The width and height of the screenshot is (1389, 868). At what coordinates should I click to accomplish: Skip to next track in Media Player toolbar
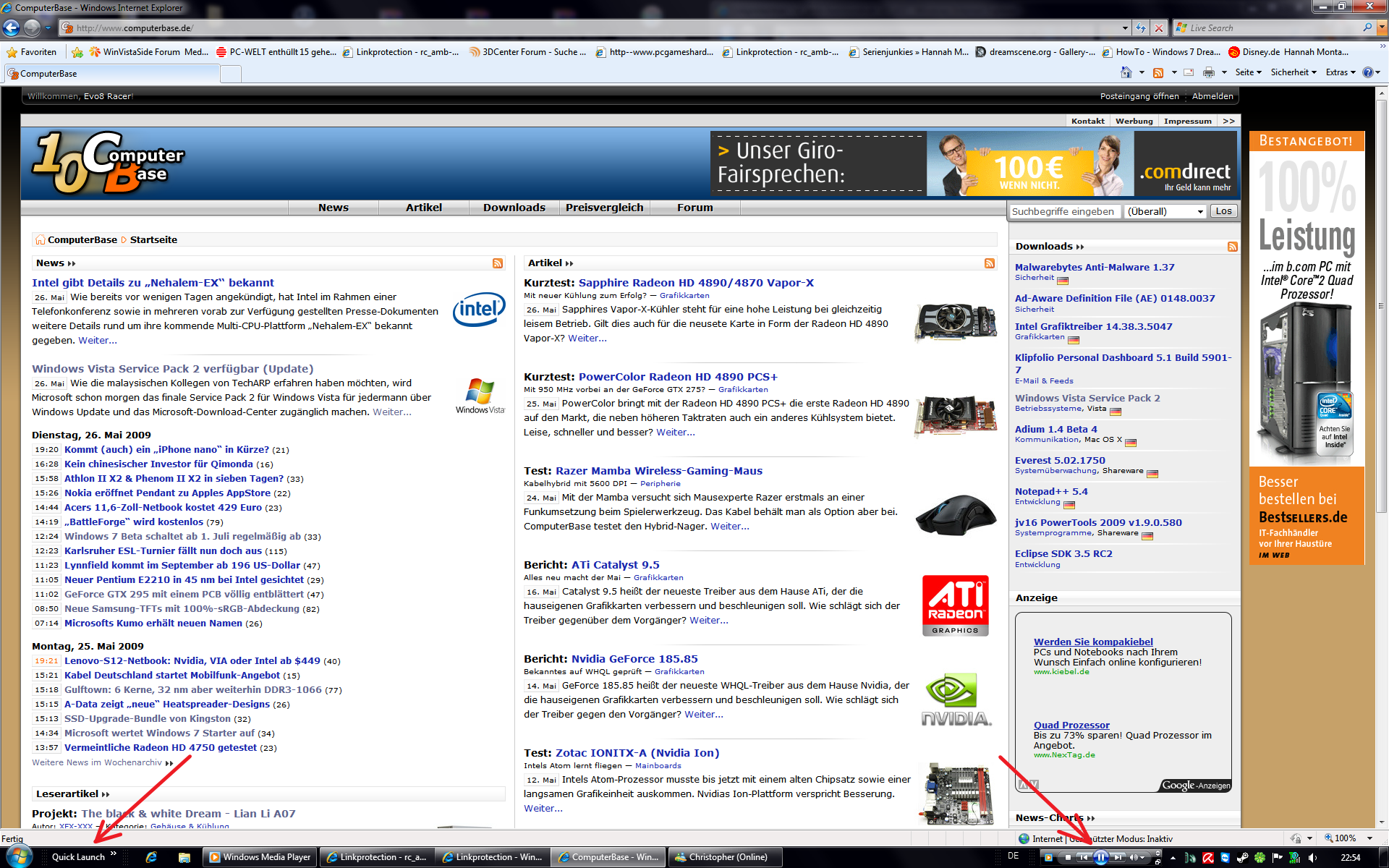[x=1118, y=858]
